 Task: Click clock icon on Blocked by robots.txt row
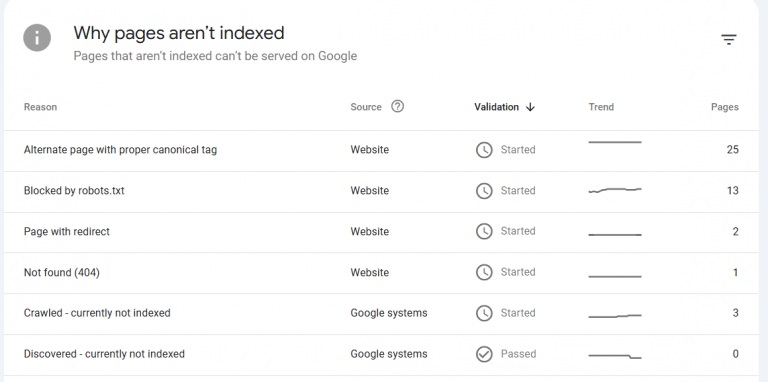pos(484,191)
